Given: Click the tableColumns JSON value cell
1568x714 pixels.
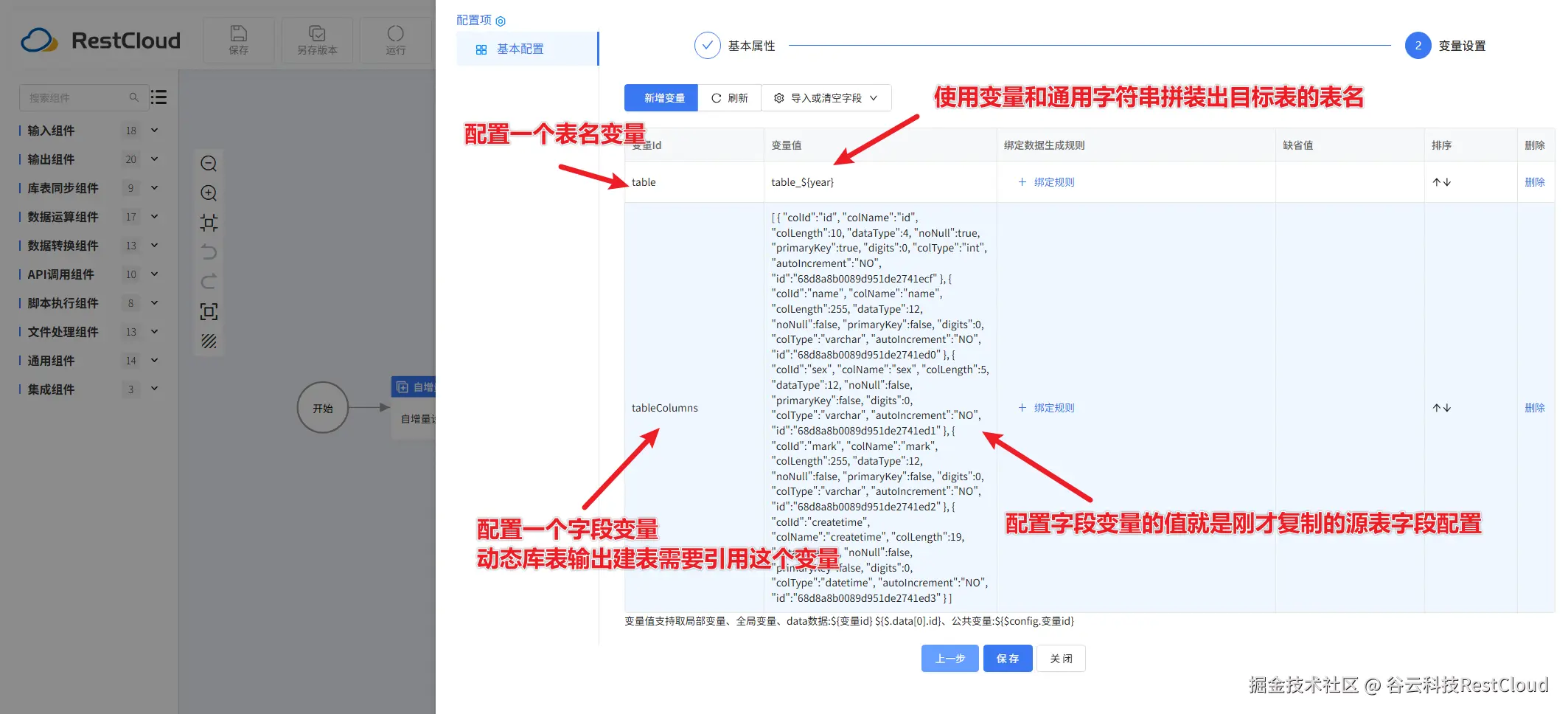Looking at the screenshot, I should pos(880,408).
